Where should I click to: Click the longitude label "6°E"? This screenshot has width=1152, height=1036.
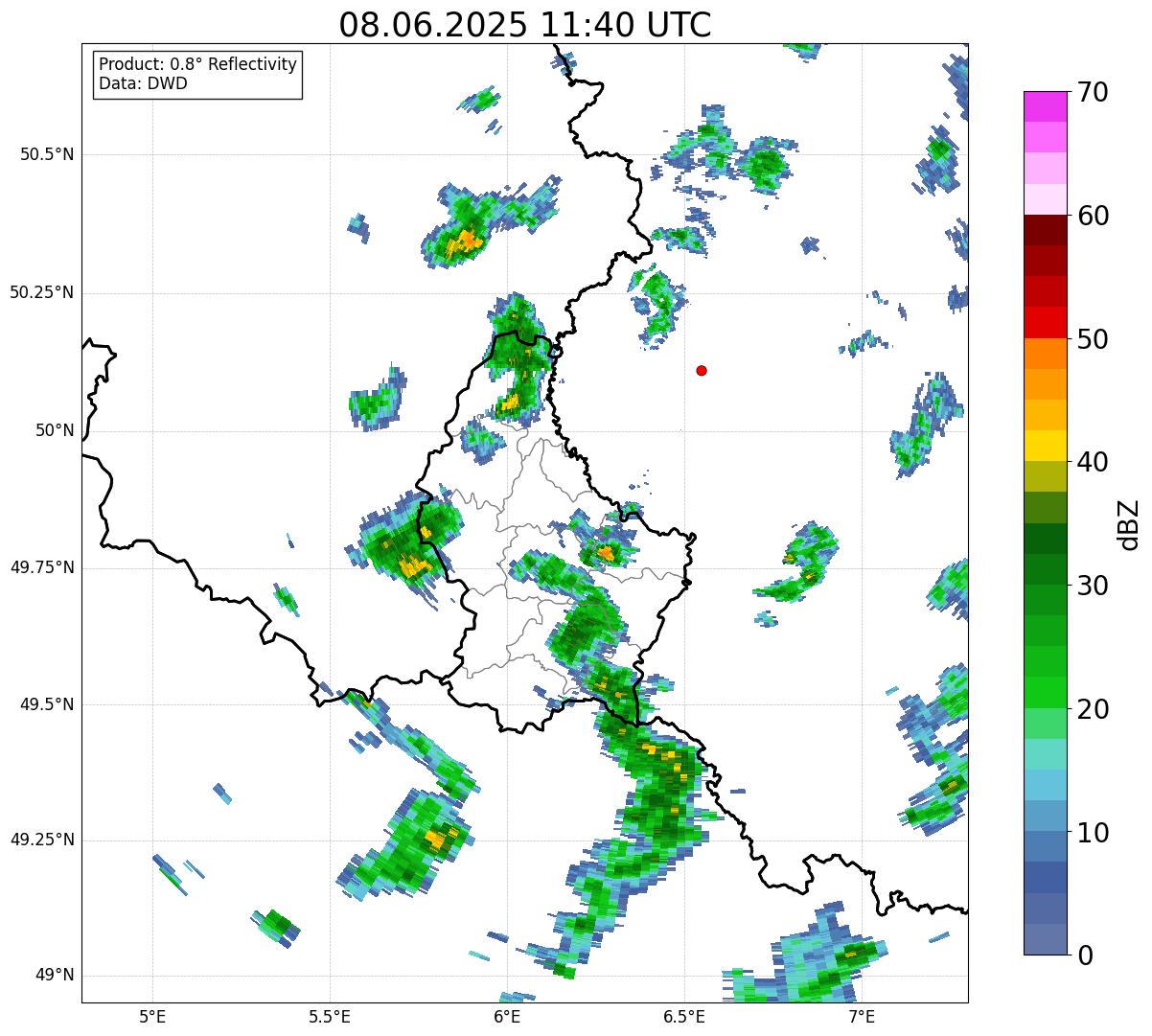[507, 1017]
